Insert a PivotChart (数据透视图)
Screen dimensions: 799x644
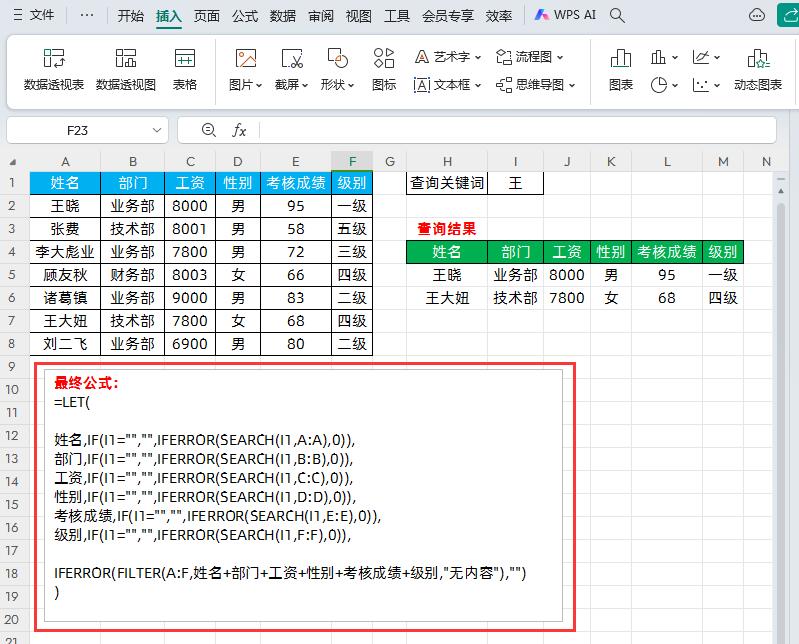126,70
